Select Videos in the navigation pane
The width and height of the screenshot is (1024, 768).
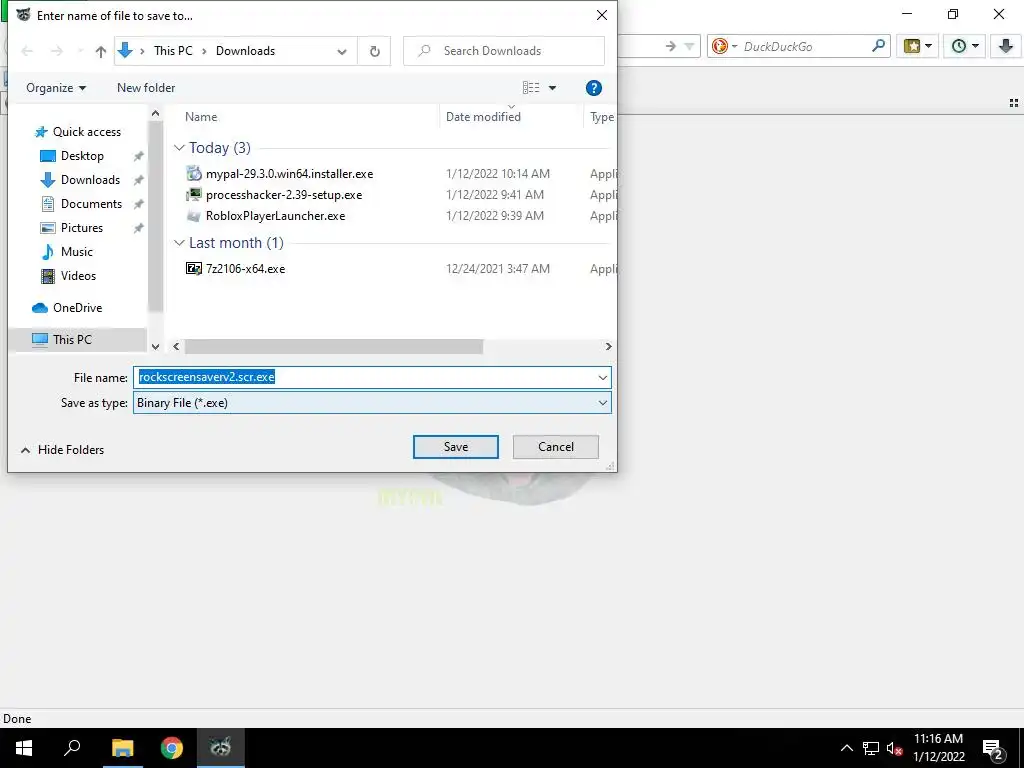(x=78, y=276)
